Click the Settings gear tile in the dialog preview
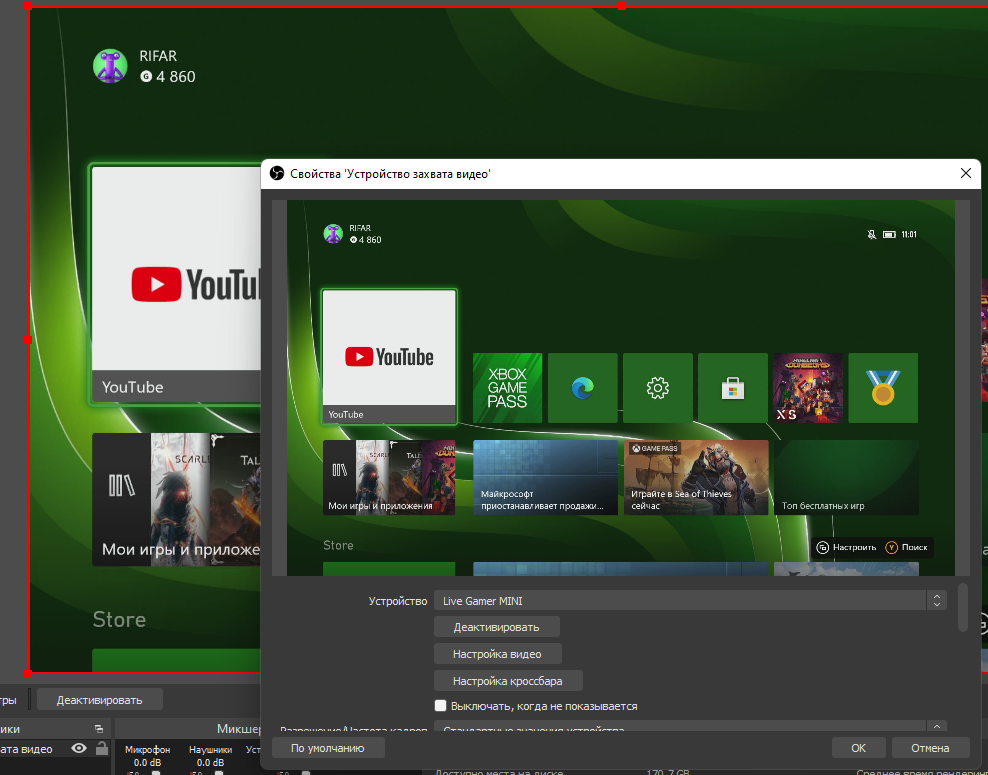988x775 pixels. tap(657, 388)
